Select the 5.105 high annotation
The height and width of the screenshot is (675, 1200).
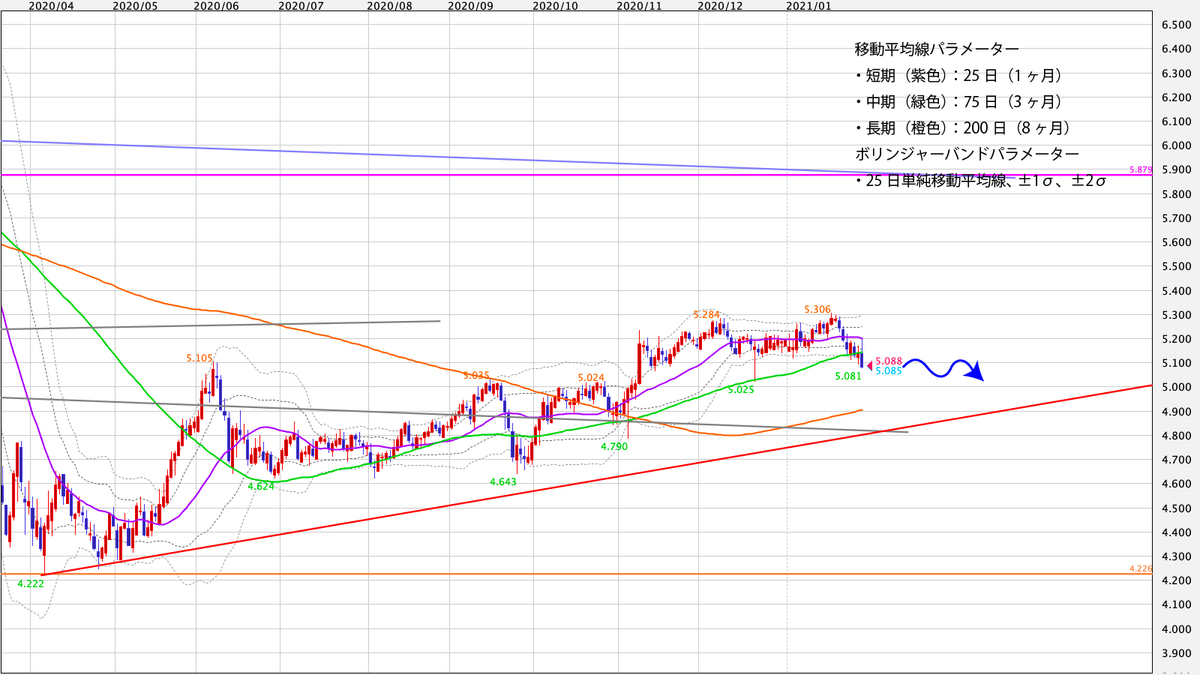(200, 357)
